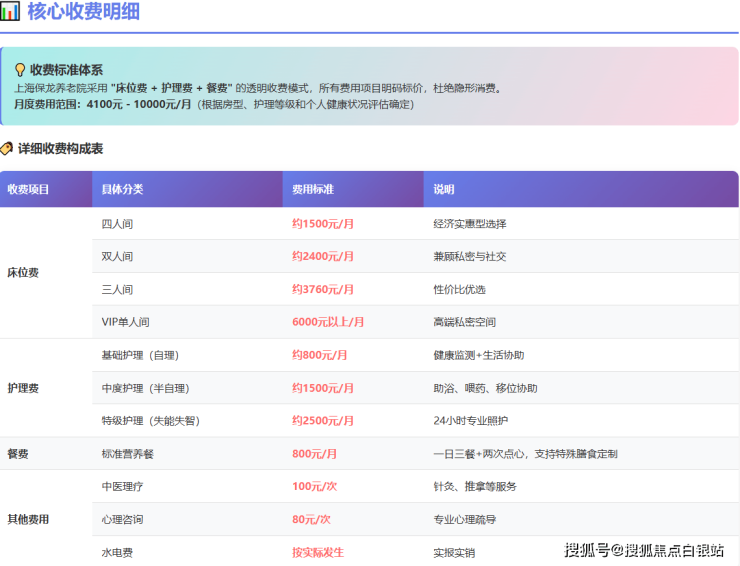Click the 说明 column header

pyautogui.click(x=443, y=189)
